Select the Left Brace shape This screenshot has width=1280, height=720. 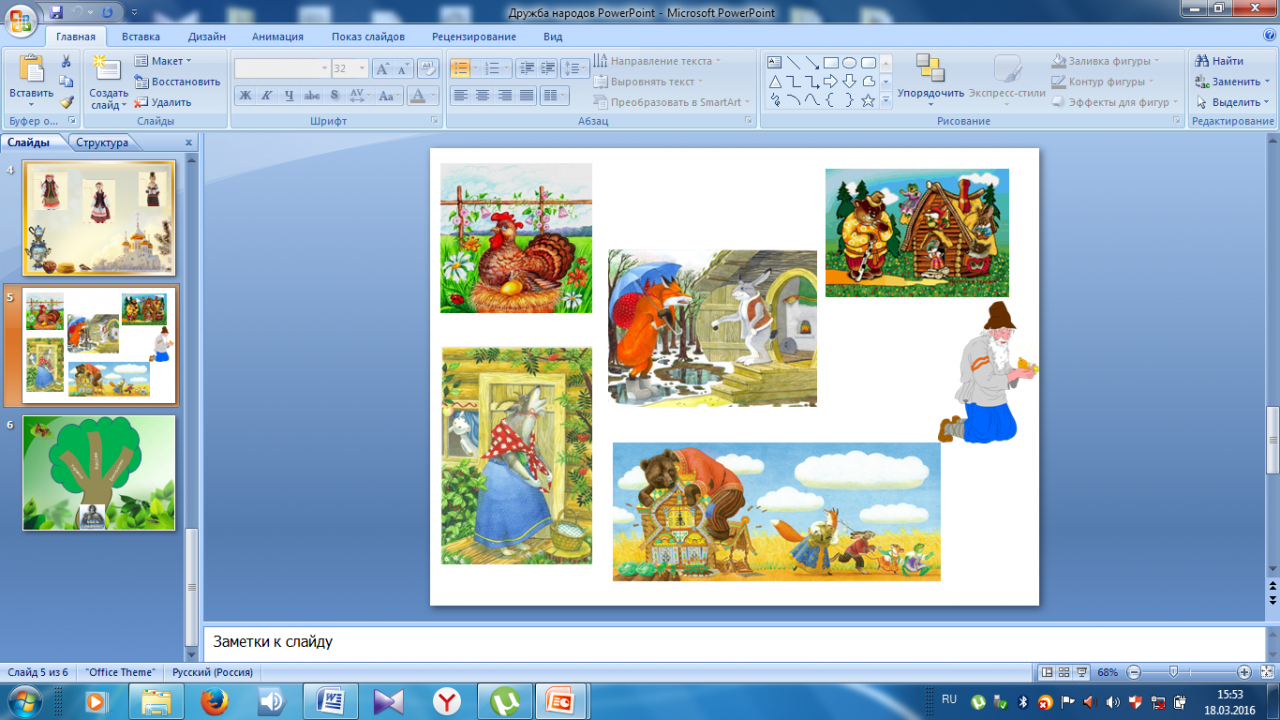(x=831, y=100)
